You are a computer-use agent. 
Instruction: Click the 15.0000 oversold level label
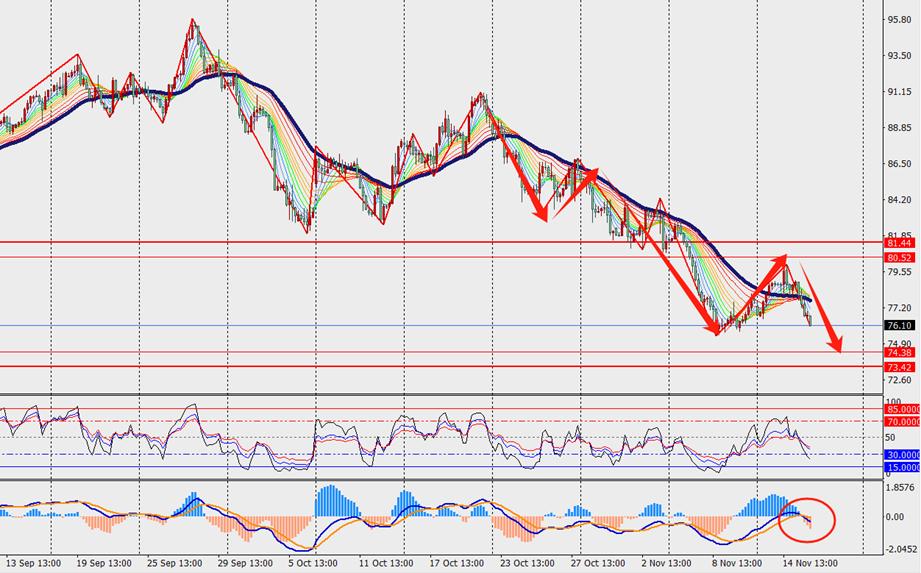[903, 467]
